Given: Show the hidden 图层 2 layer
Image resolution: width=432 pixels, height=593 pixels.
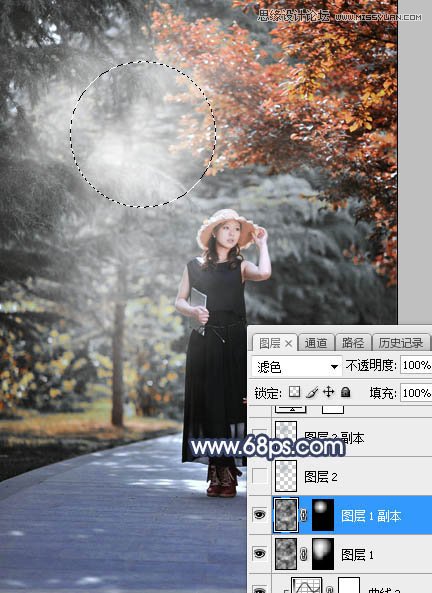Looking at the screenshot, I should (x=260, y=476).
